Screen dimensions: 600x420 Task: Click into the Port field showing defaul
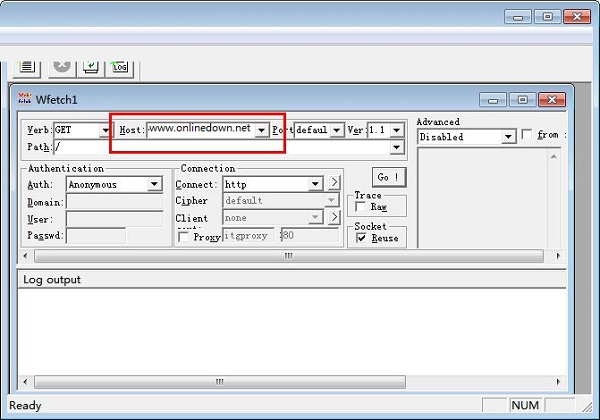[x=312, y=130]
